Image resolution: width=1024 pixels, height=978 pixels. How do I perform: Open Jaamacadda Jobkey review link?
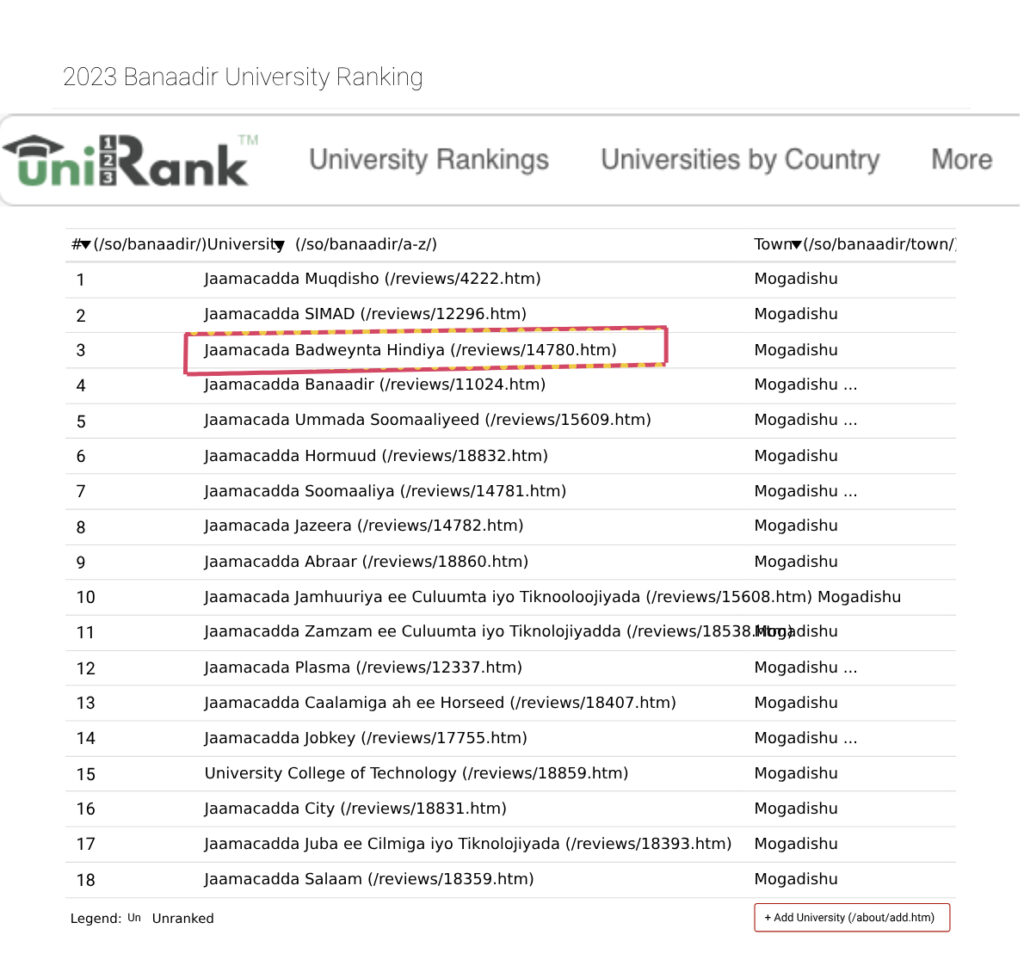point(366,738)
